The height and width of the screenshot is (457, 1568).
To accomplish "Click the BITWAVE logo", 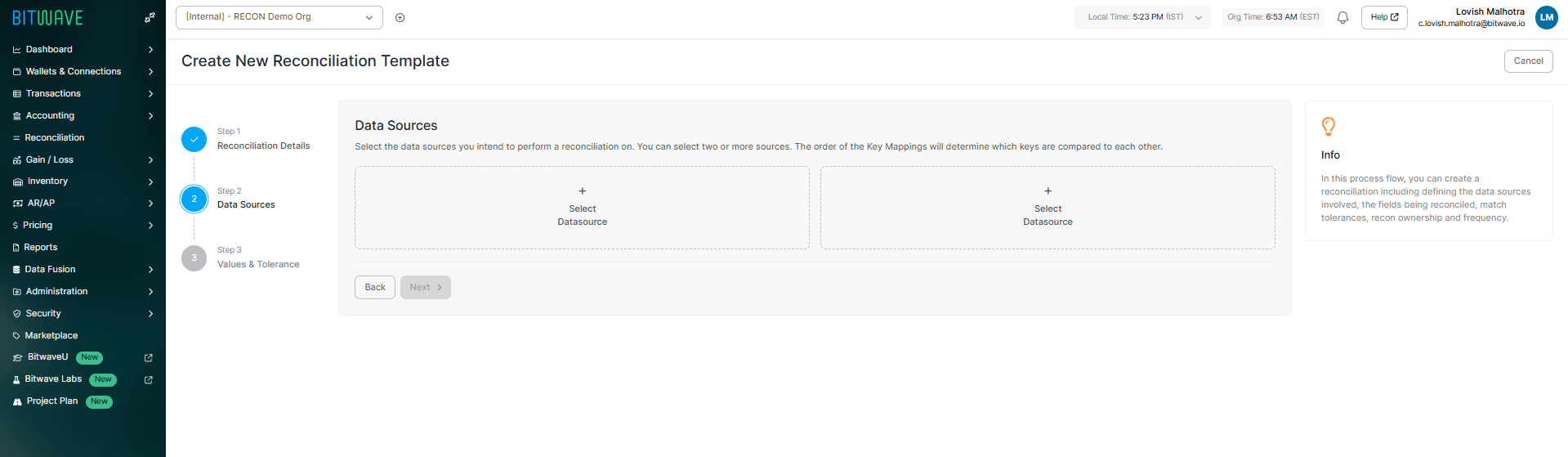I will 47,17.
